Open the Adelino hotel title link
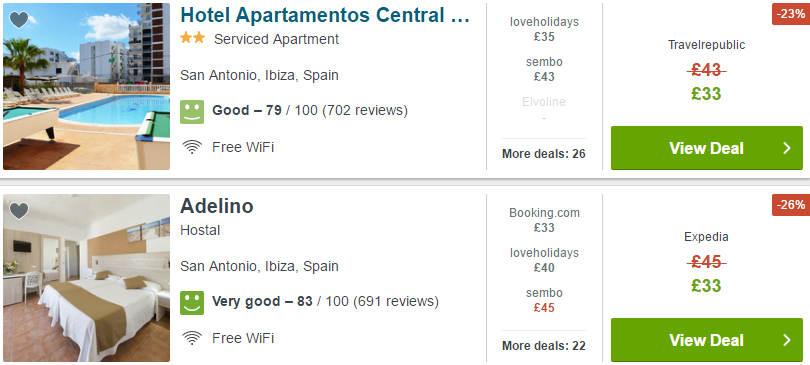 click(x=216, y=206)
